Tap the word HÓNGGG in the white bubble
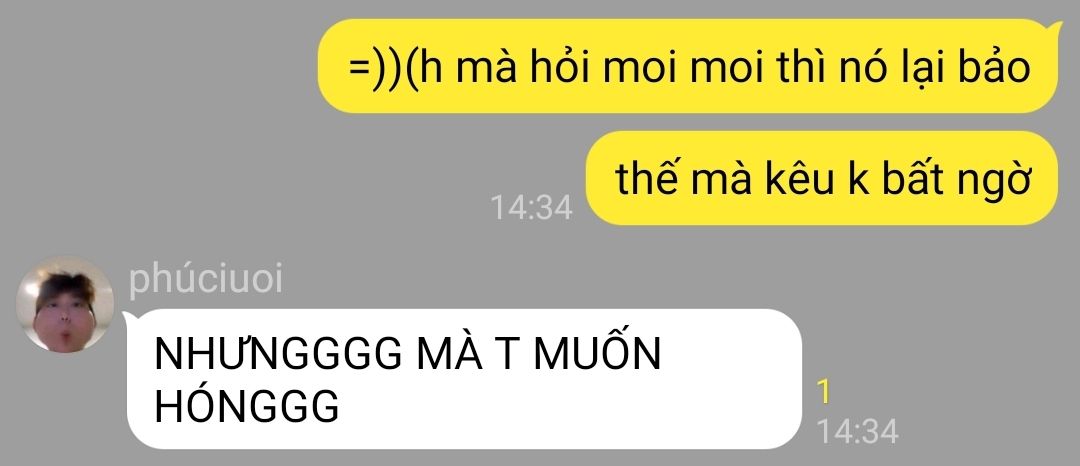 coord(247,406)
